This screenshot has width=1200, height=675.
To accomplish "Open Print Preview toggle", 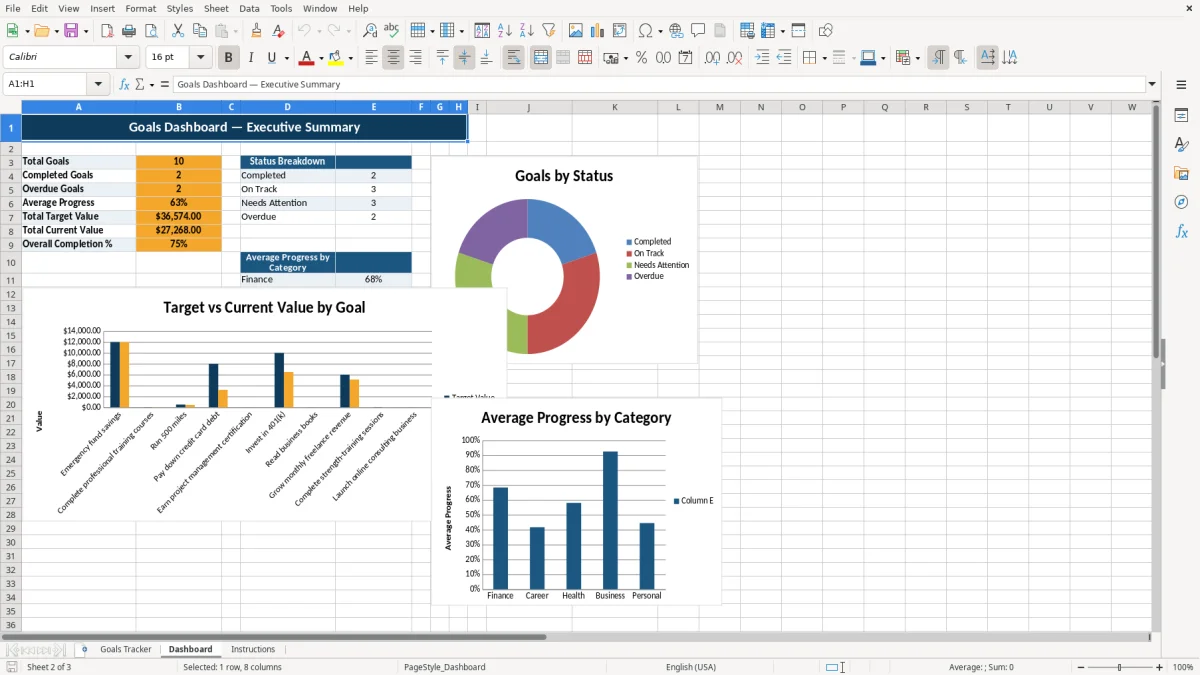I will pos(150,31).
